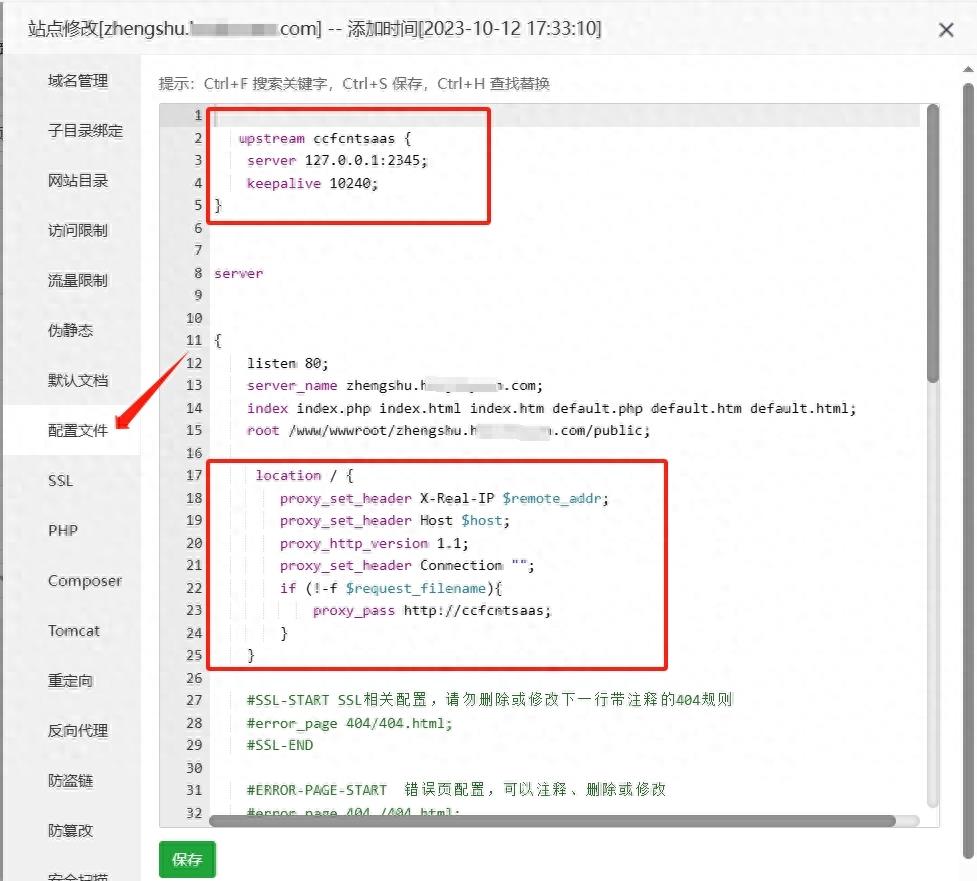Select the 防篡改 tamper-proof option
Screen dimensions: 977x881
pos(73,831)
